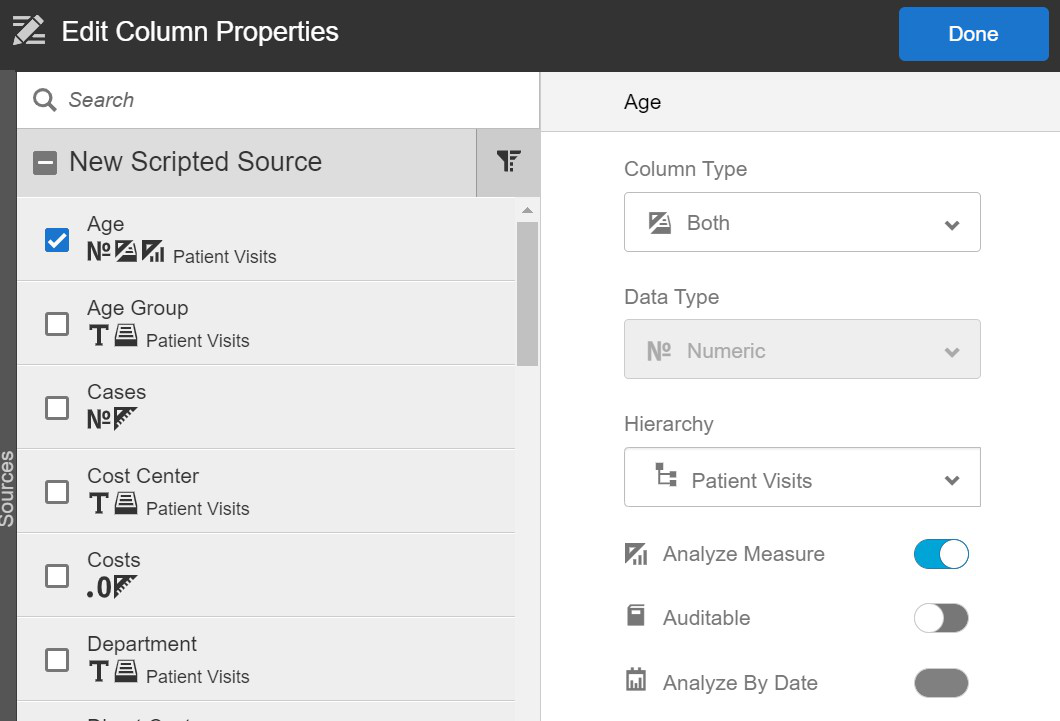
Task: Click the Auditable book icon
Action: coord(635,617)
